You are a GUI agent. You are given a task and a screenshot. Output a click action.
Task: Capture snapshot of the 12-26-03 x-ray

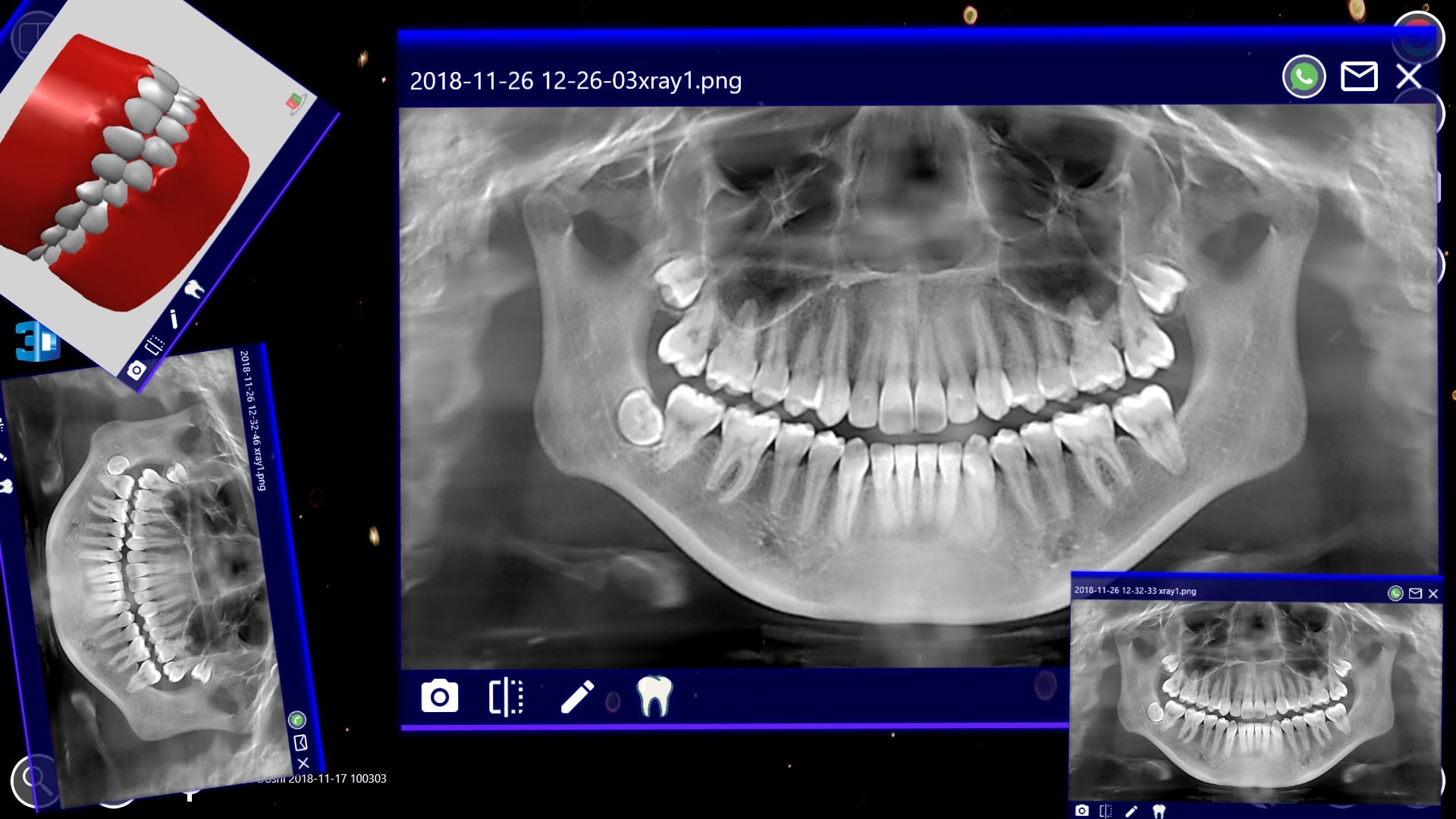click(x=440, y=696)
